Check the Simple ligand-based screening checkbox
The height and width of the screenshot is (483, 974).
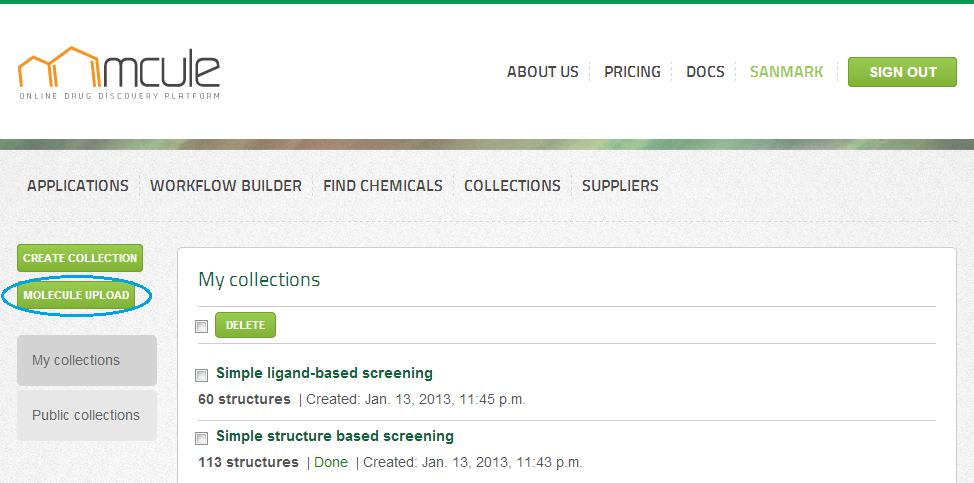[x=202, y=375]
